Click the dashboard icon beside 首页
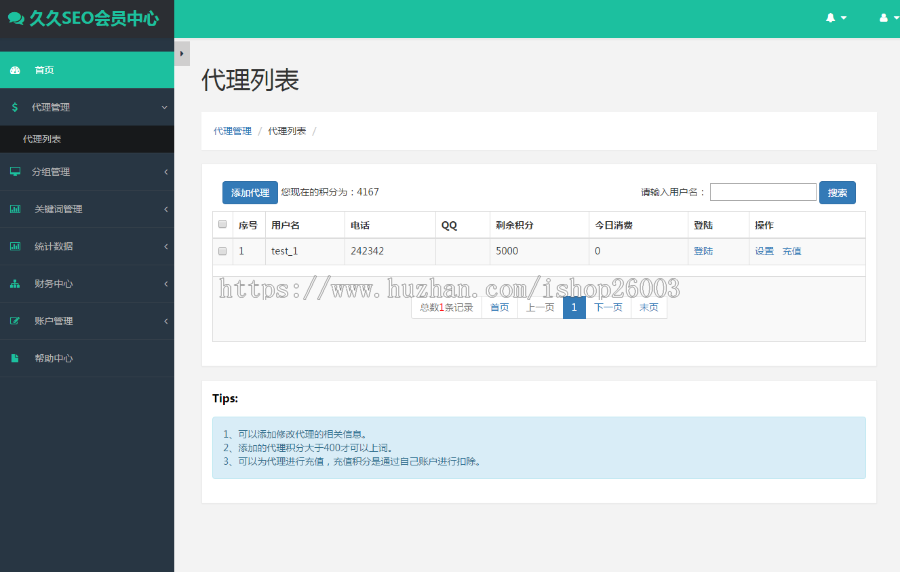The height and width of the screenshot is (572, 900). (15, 70)
